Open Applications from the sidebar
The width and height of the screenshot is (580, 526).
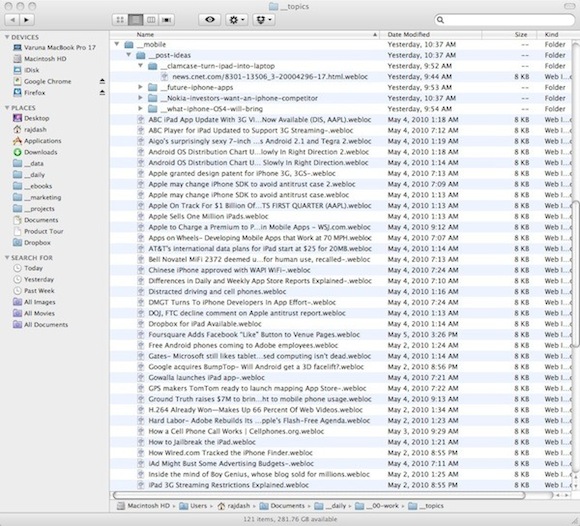pyautogui.click(x=37, y=141)
